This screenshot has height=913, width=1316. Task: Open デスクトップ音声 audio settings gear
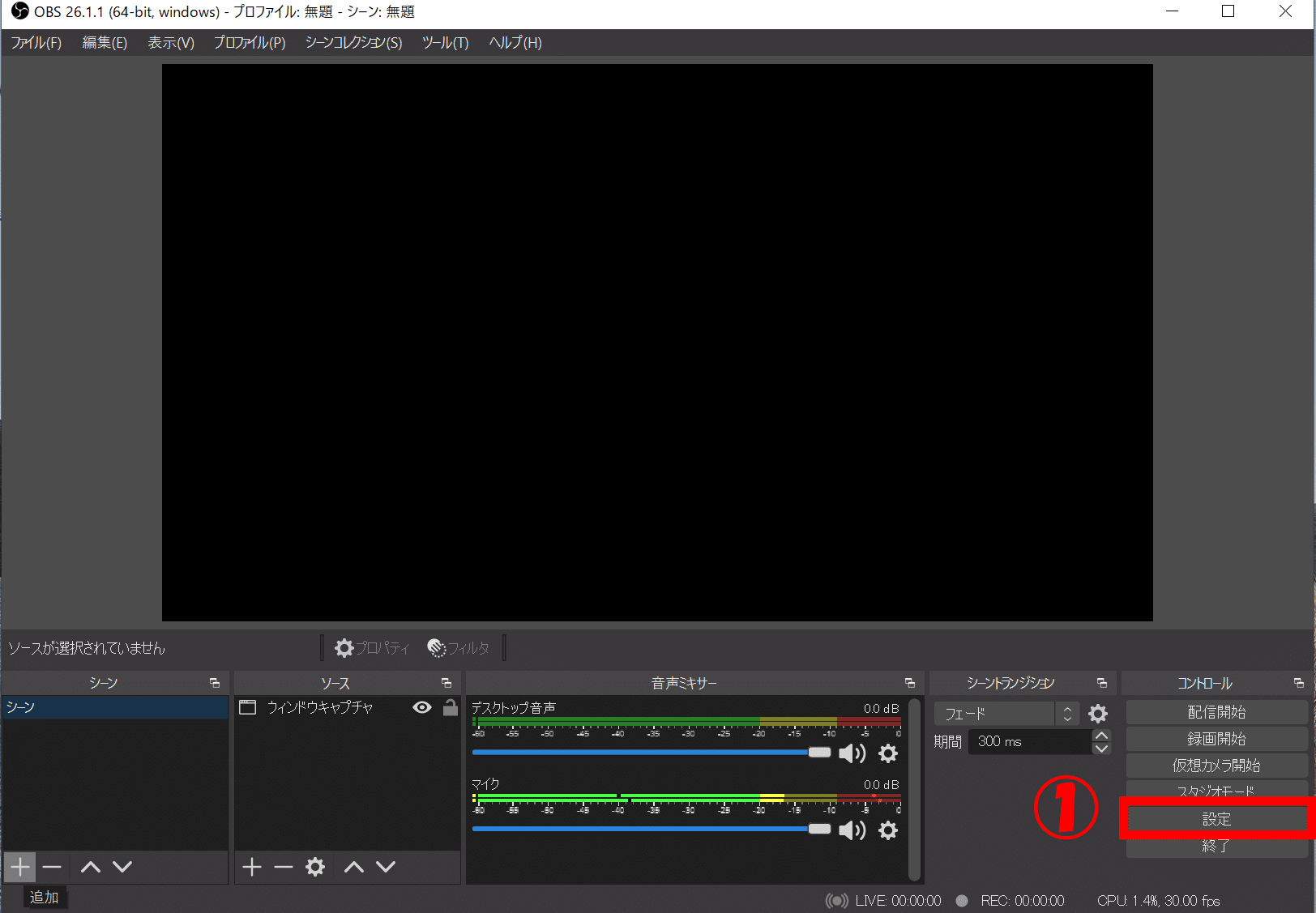pos(888,753)
